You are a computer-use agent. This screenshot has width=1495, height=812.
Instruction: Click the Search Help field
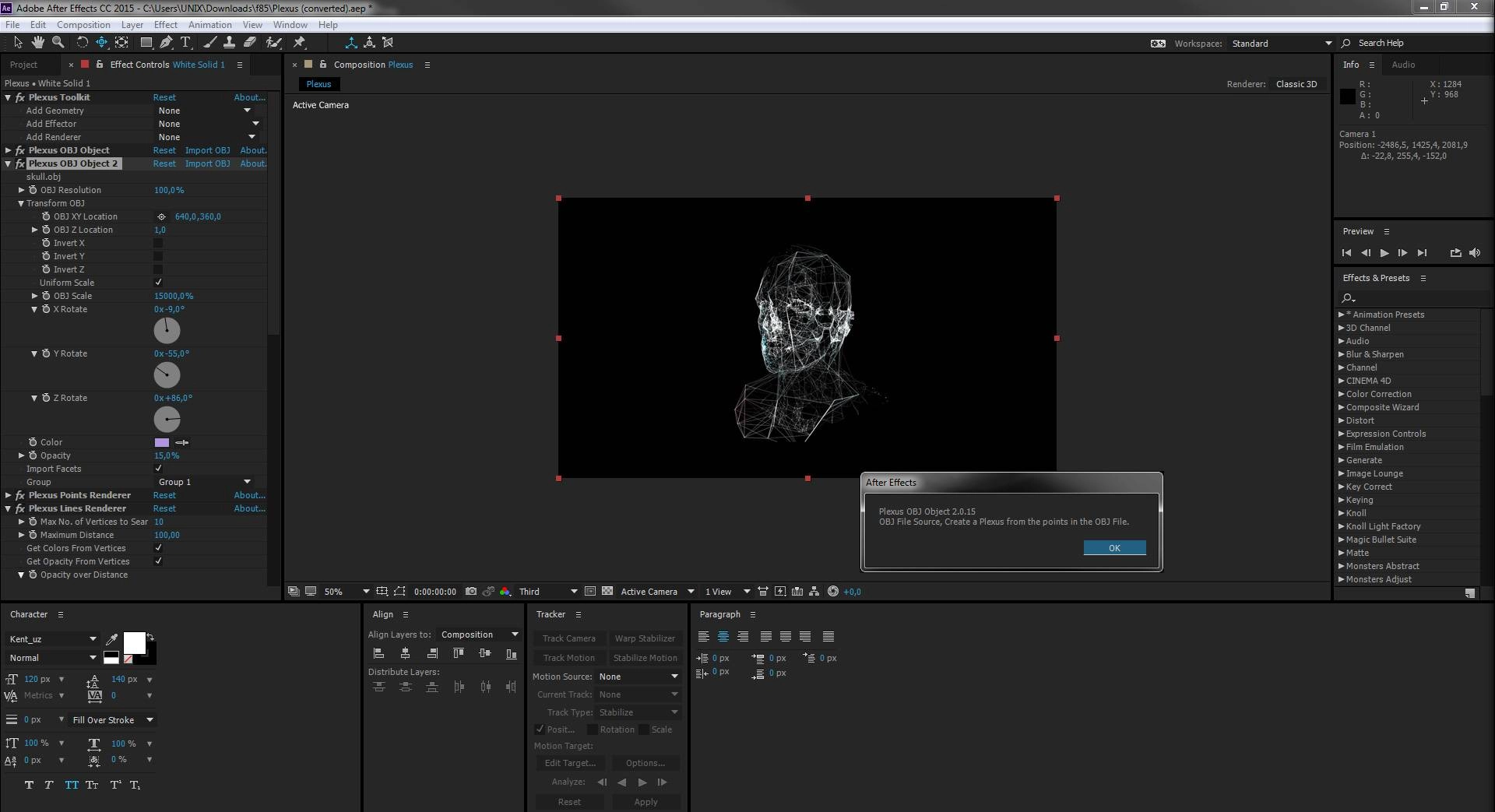[x=1413, y=43]
